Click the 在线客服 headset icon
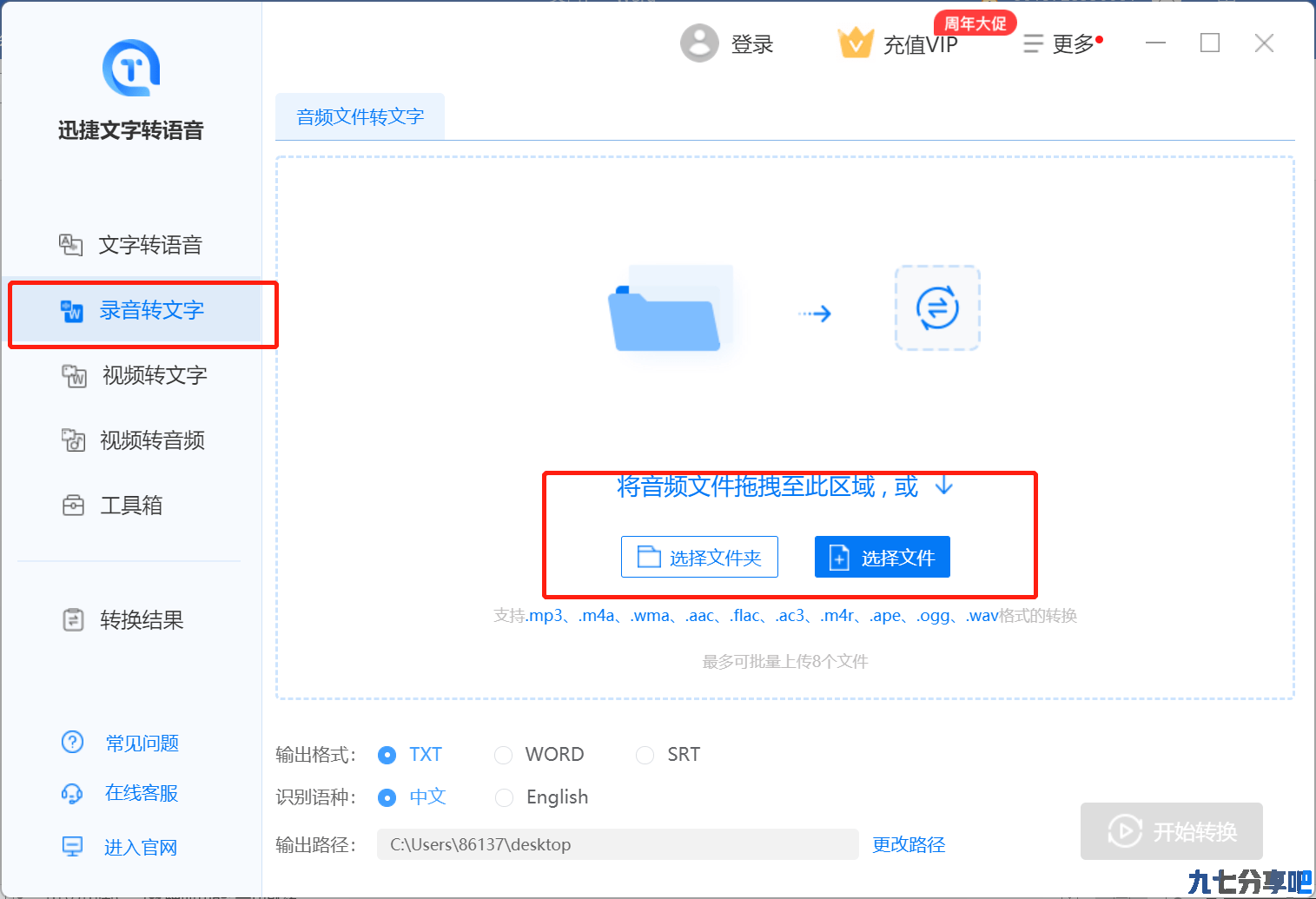1316x899 pixels. pyautogui.click(x=72, y=793)
